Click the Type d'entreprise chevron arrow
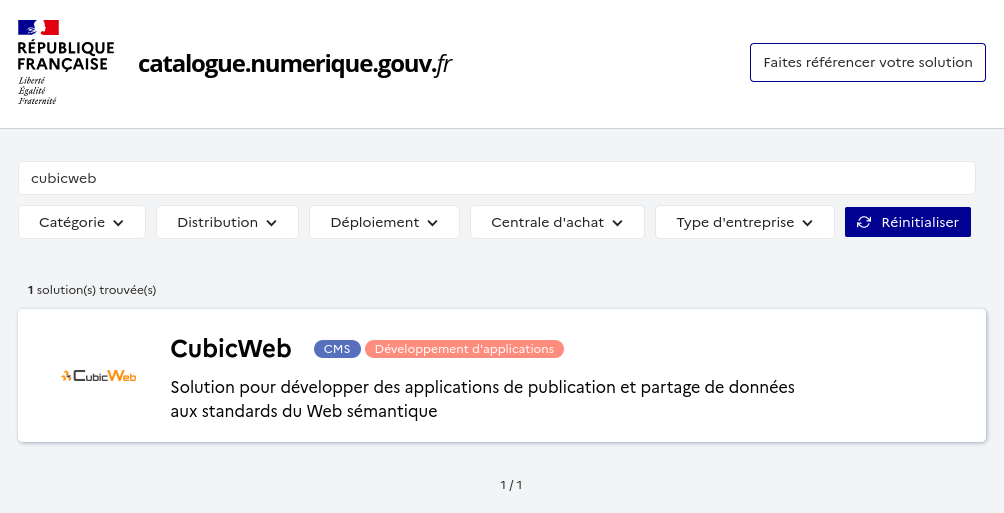This screenshot has width=1004, height=513. tap(807, 223)
